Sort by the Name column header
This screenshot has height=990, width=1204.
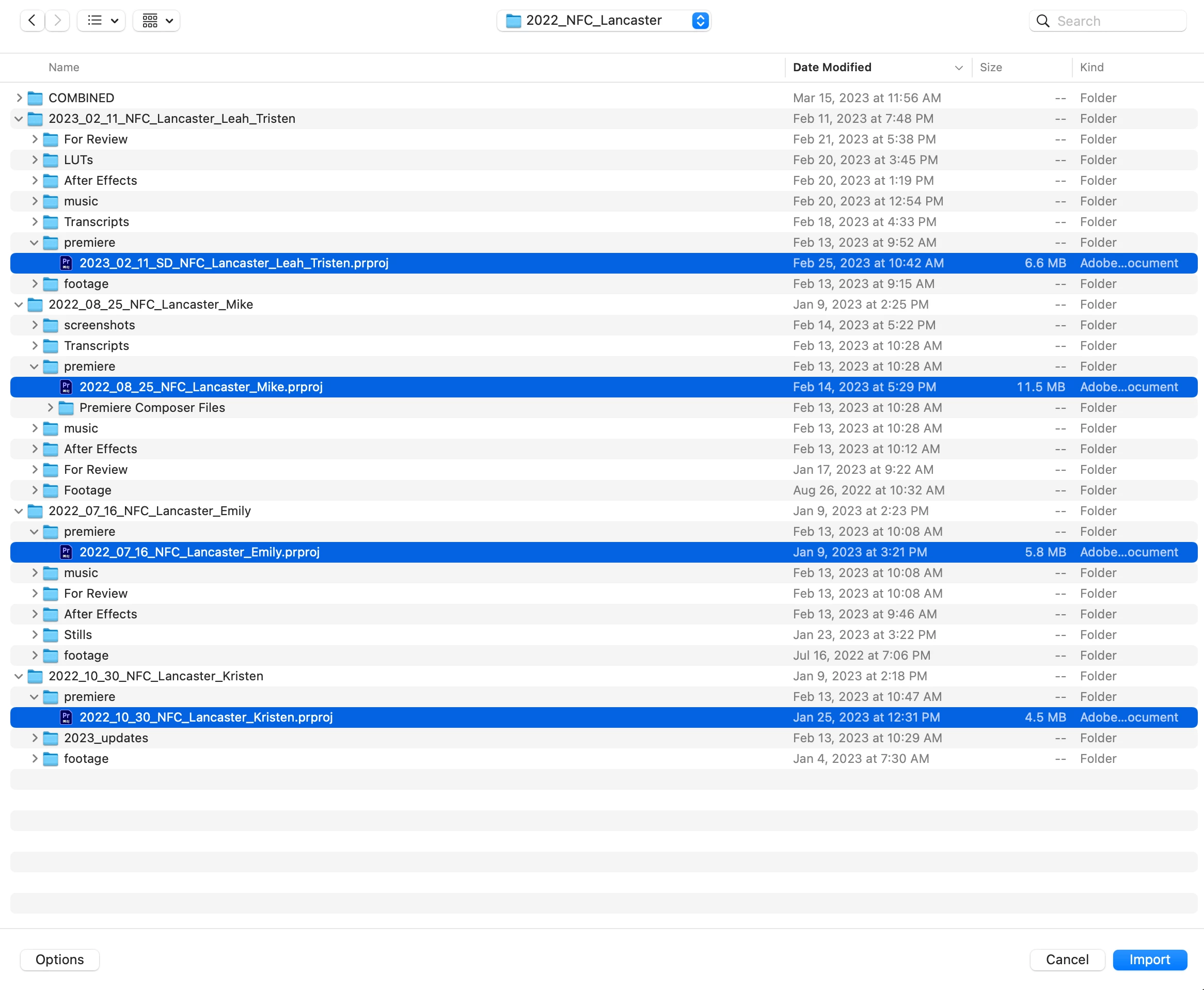[x=64, y=67]
